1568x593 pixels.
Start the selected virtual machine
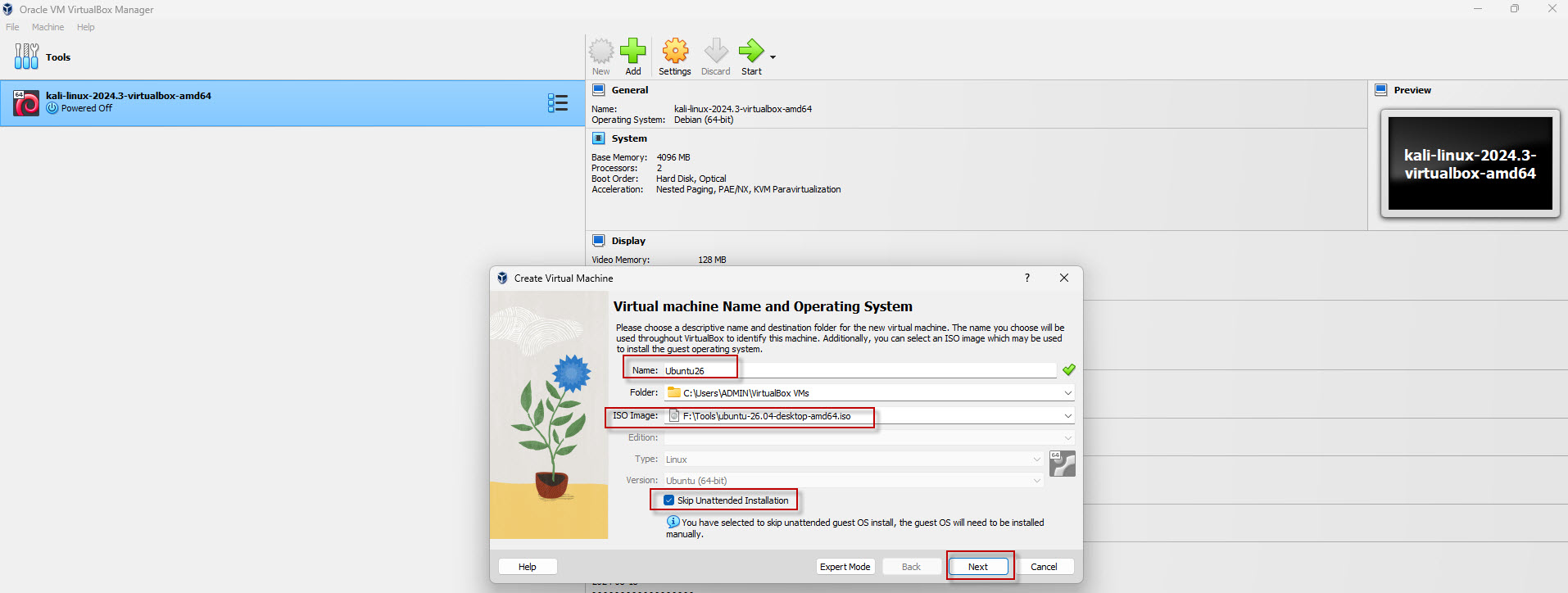[x=751, y=51]
